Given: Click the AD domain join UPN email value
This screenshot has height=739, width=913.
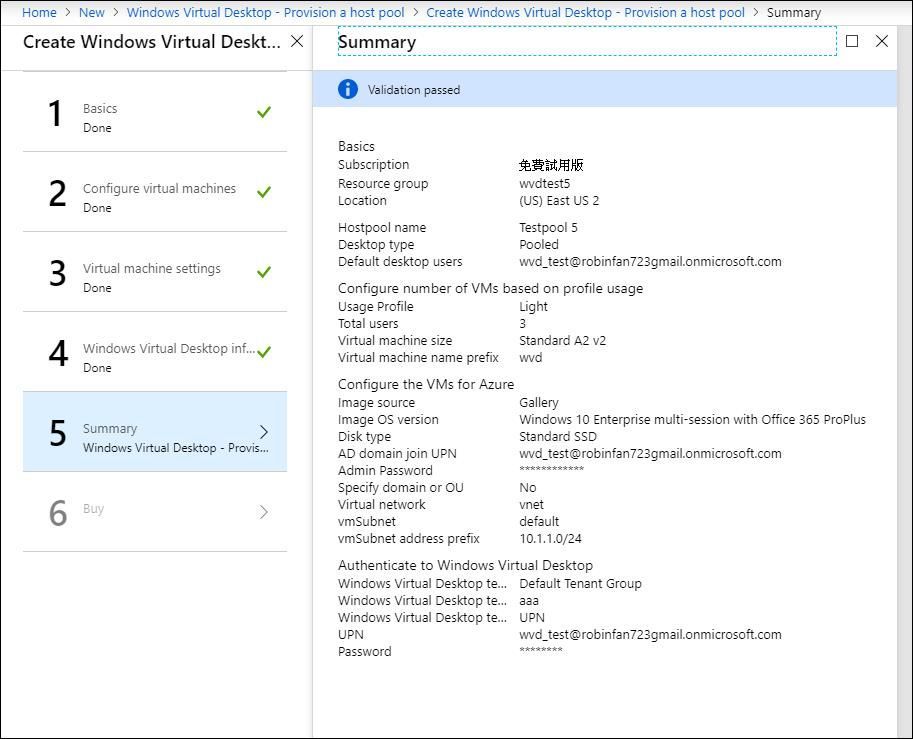Looking at the screenshot, I should pyautogui.click(x=650, y=453).
